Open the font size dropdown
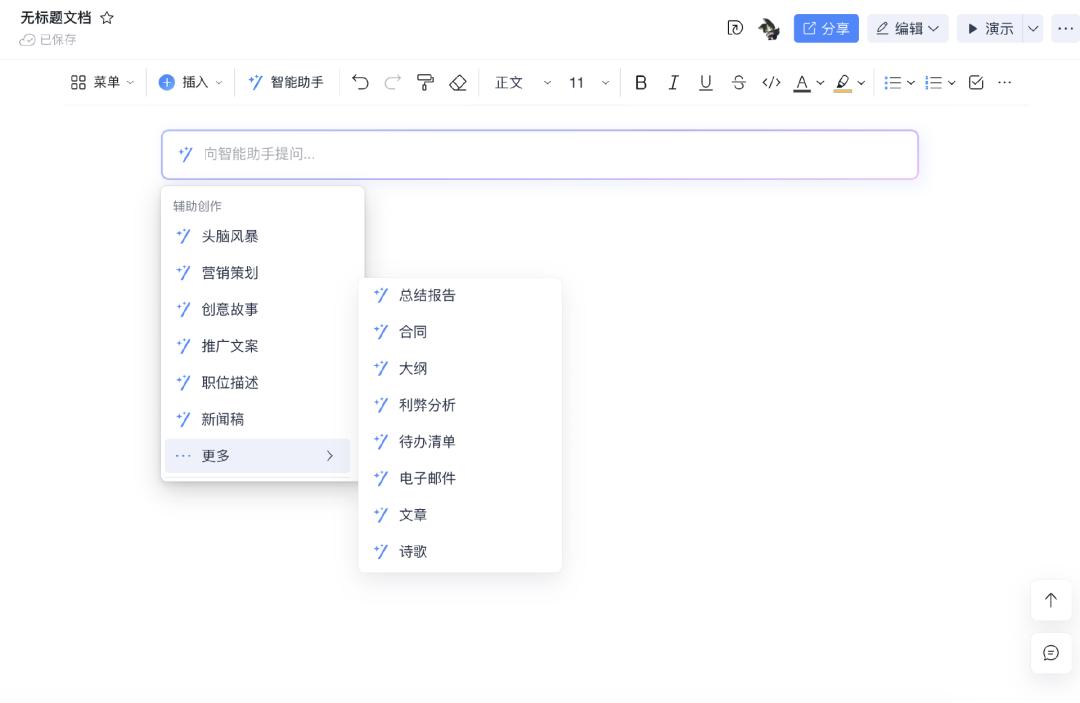Viewport: 1080px width, 703px height. click(583, 83)
